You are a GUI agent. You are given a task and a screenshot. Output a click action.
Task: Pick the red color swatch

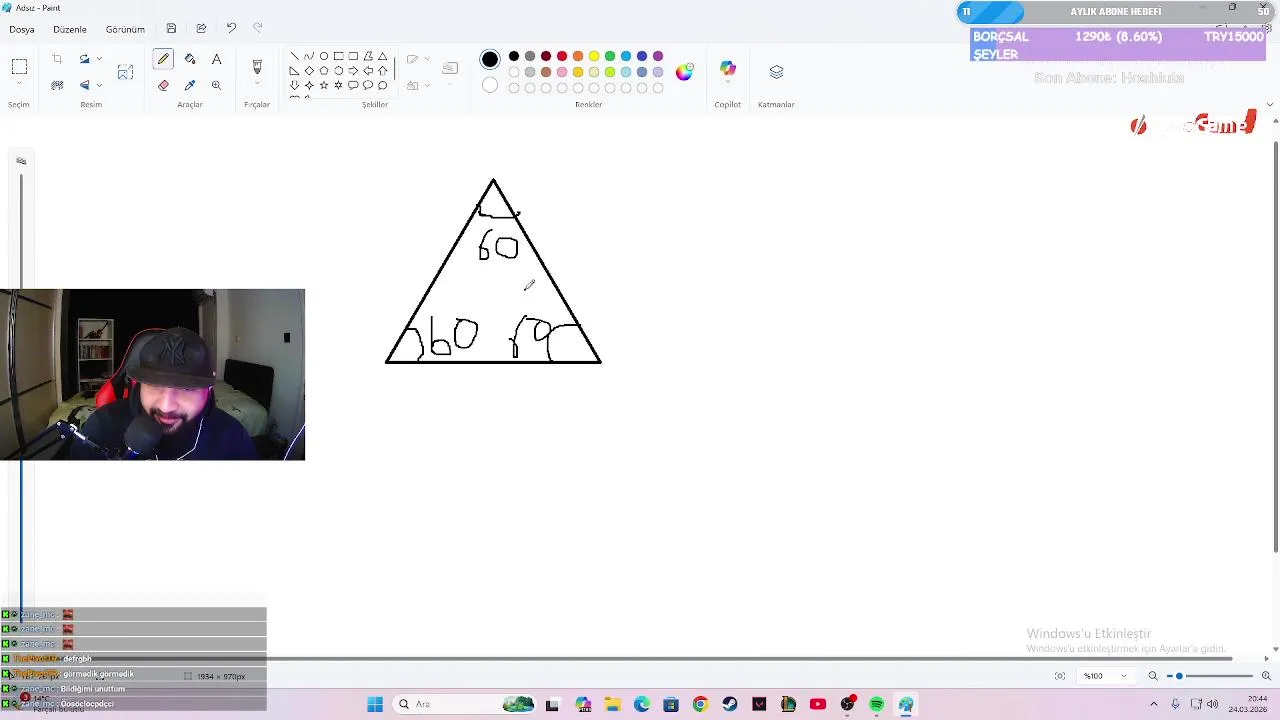pyautogui.click(x=562, y=56)
